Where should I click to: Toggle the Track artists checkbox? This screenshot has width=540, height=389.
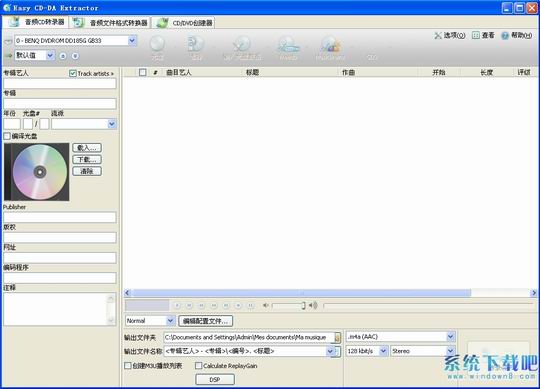[73, 73]
